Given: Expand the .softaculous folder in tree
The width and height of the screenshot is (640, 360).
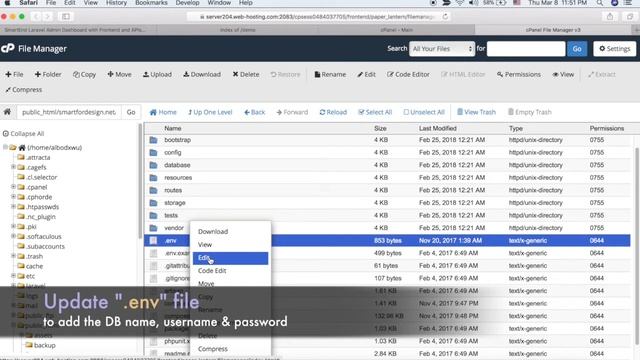Looking at the screenshot, I should tap(13, 236).
